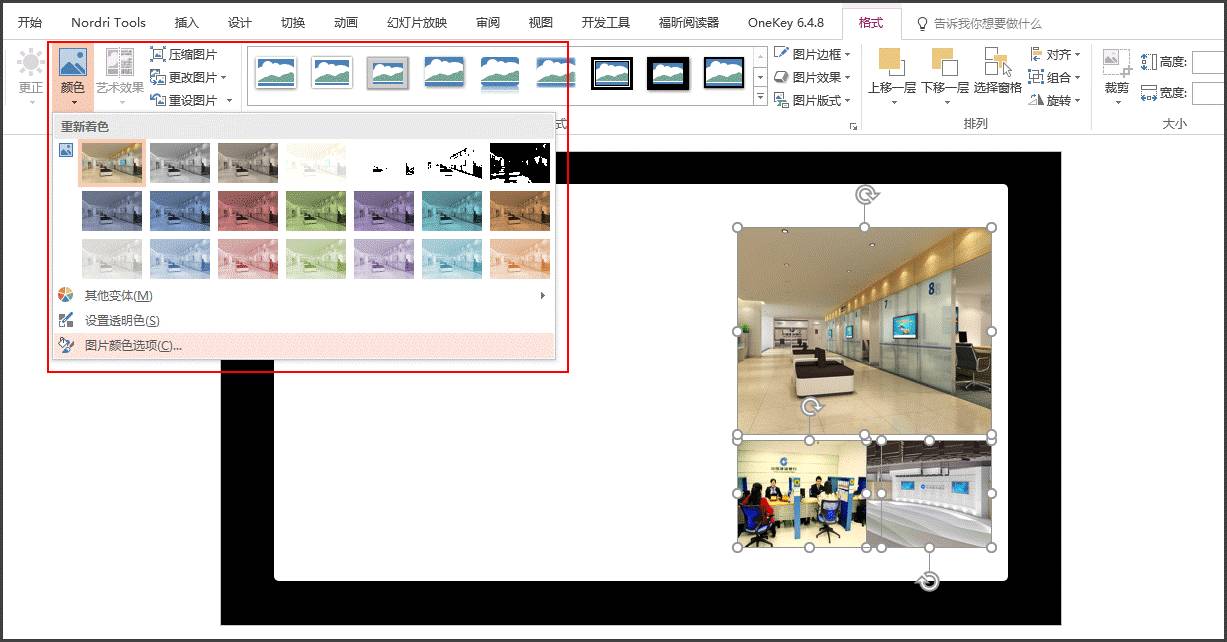Open the 对齐 align dropdown
The width and height of the screenshot is (1227, 642).
pyautogui.click(x=1054, y=54)
